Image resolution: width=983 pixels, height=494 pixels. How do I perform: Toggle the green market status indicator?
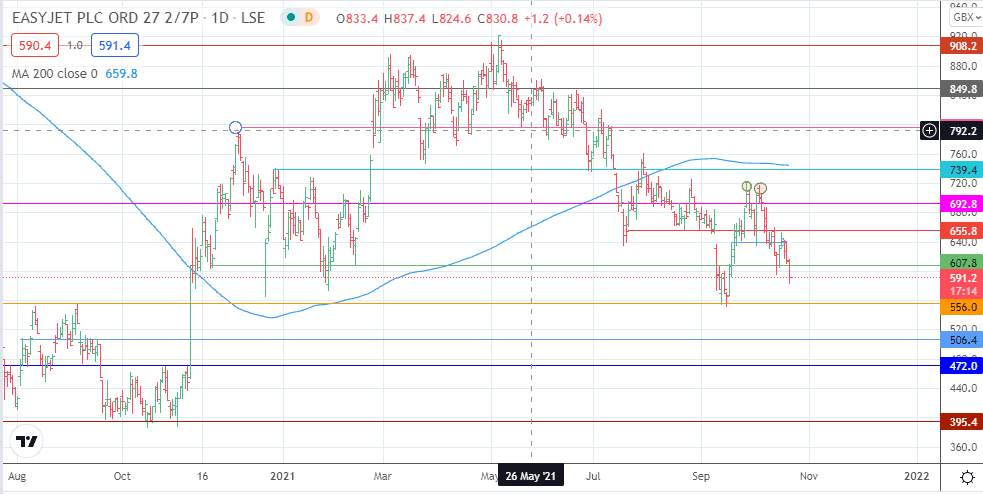pos(290,18)
